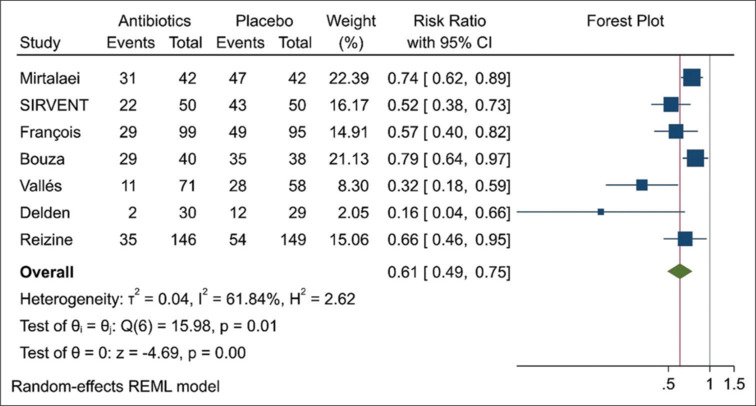The height and width of the screenshot is (406, 756).
Task: Click the Weight (%) column header
Action: 345,33
